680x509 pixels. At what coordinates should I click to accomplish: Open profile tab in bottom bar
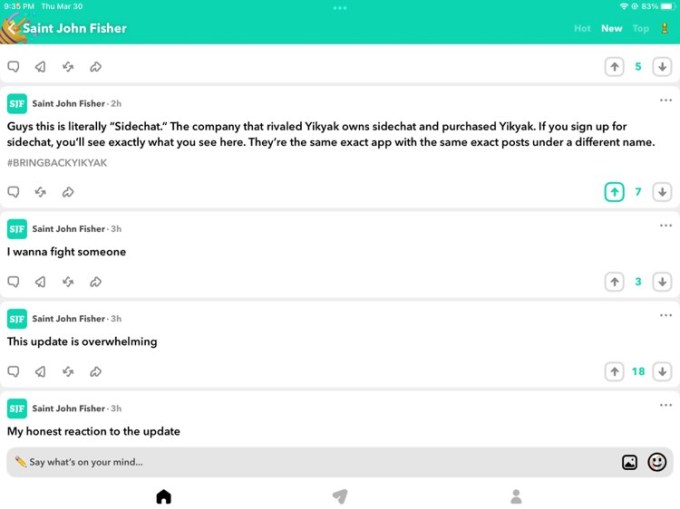click(x=516, y=496)
